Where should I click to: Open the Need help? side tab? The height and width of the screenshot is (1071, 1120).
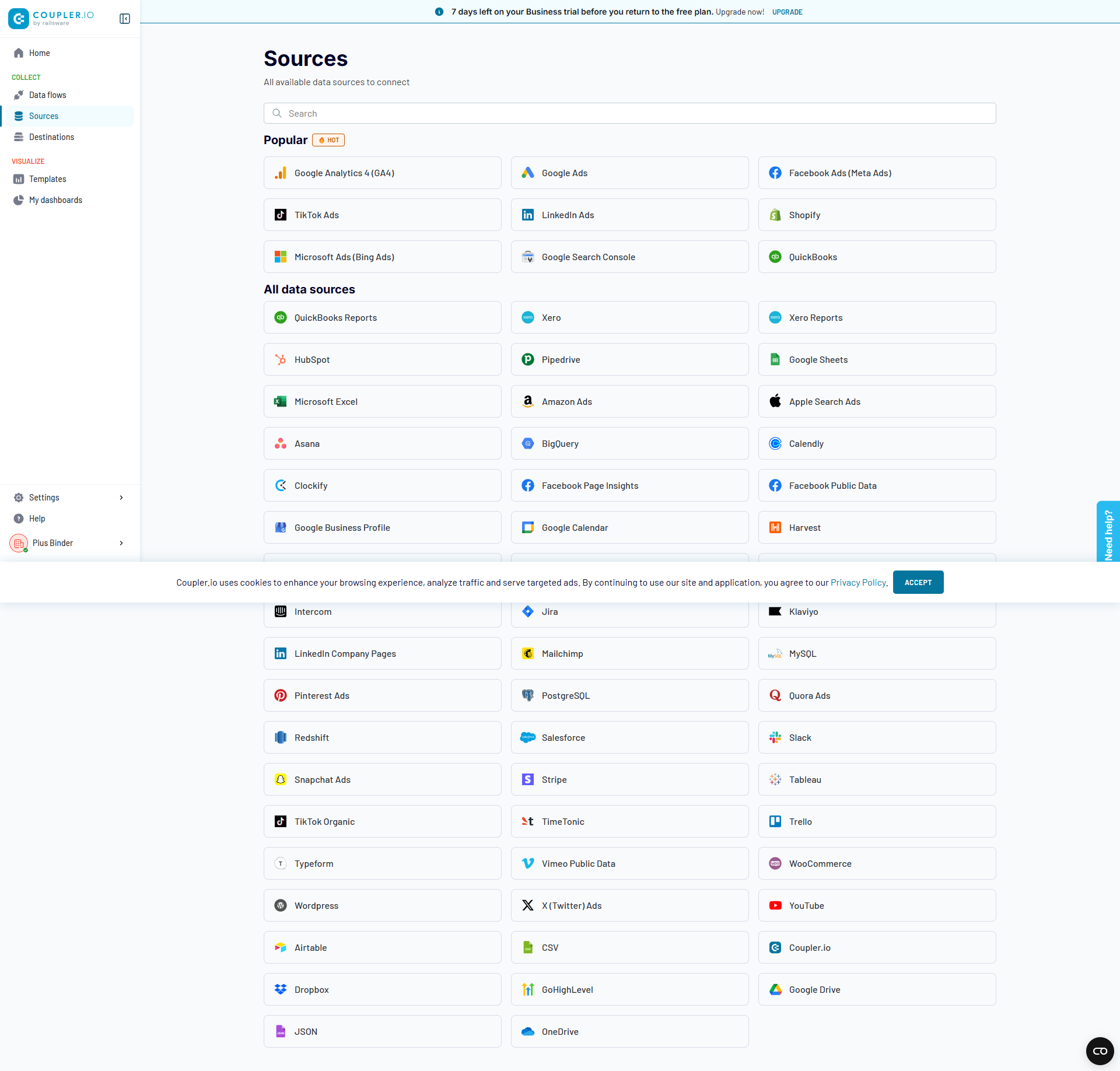click(1108, 532)
